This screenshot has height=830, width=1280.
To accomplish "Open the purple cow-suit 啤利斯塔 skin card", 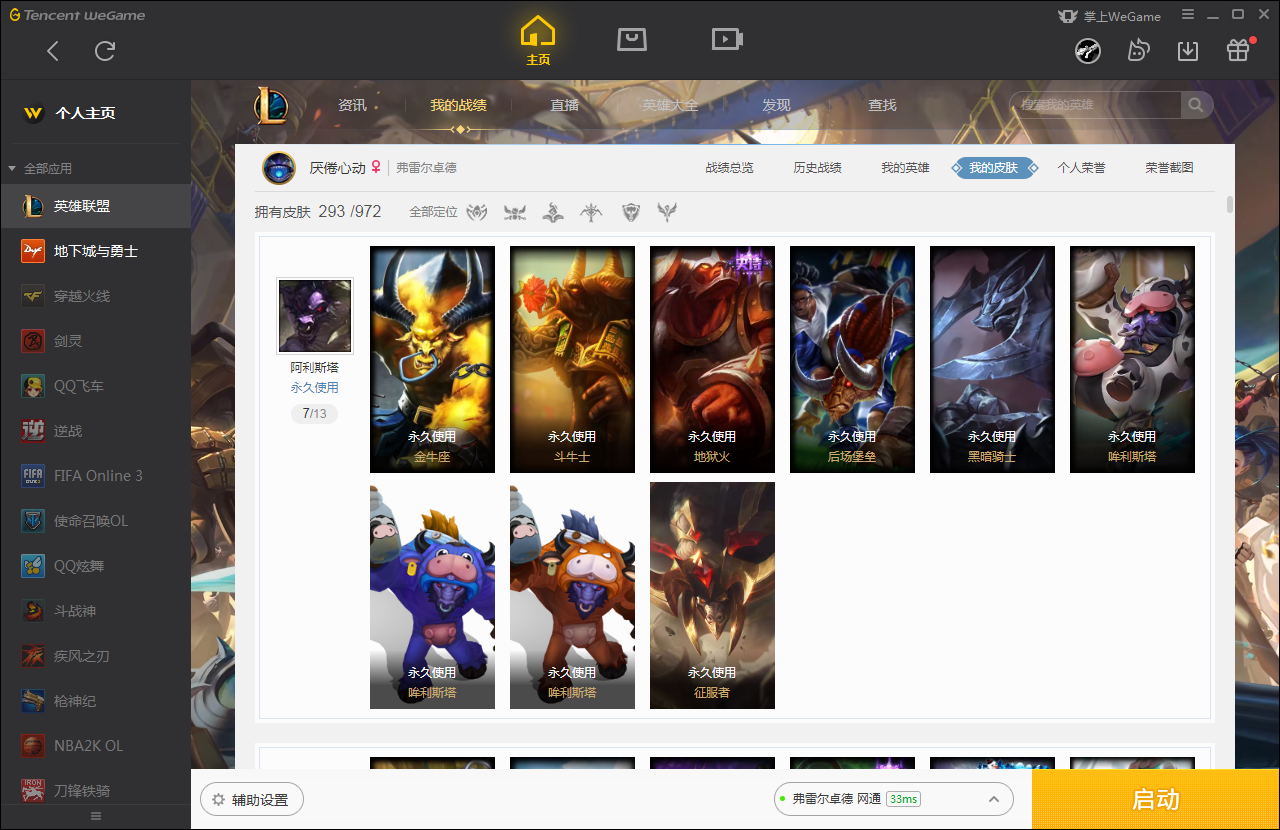I will point(432,596).
